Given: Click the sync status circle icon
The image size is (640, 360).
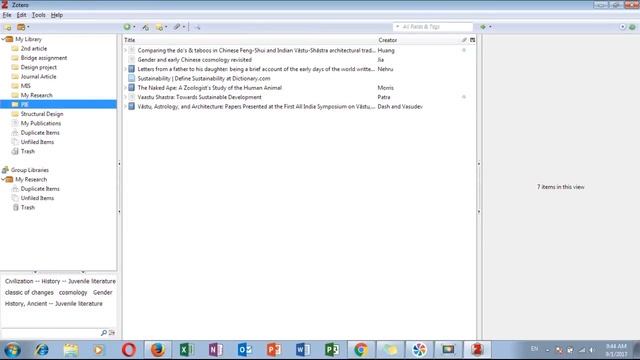Looking at the screenshot, I should (x=622, y=27).
